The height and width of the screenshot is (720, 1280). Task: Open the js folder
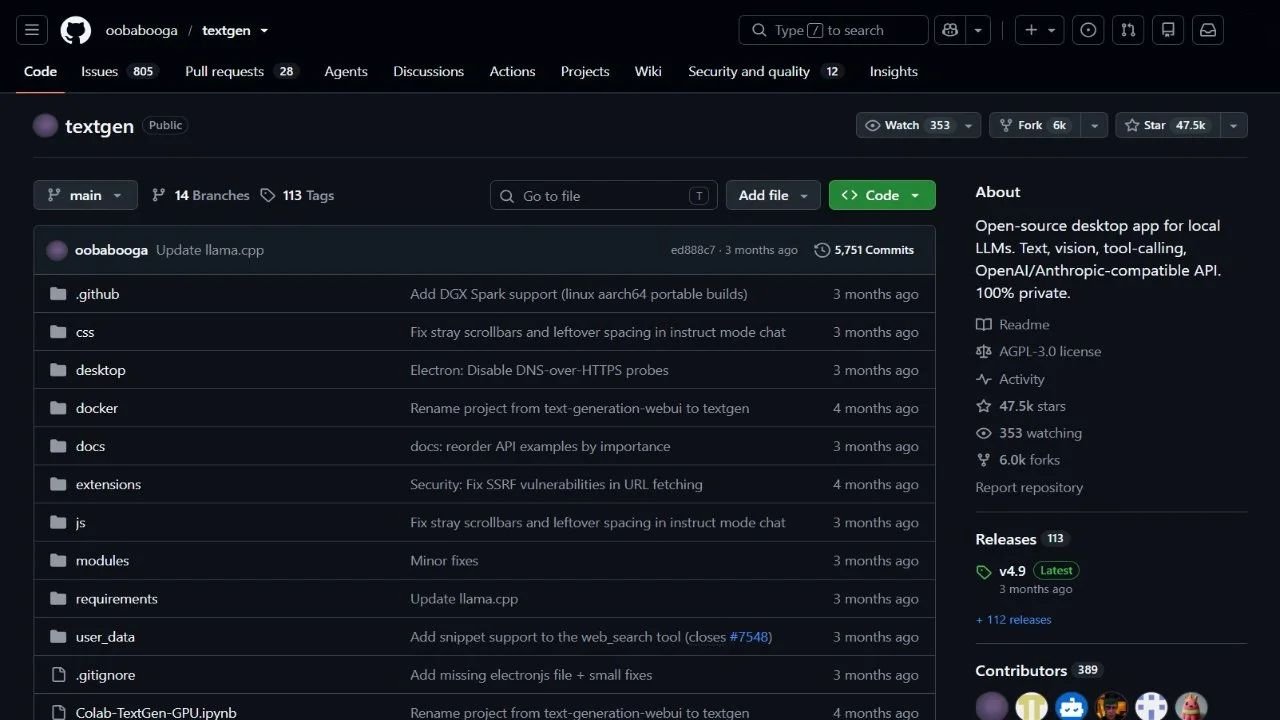click(80, 522)
